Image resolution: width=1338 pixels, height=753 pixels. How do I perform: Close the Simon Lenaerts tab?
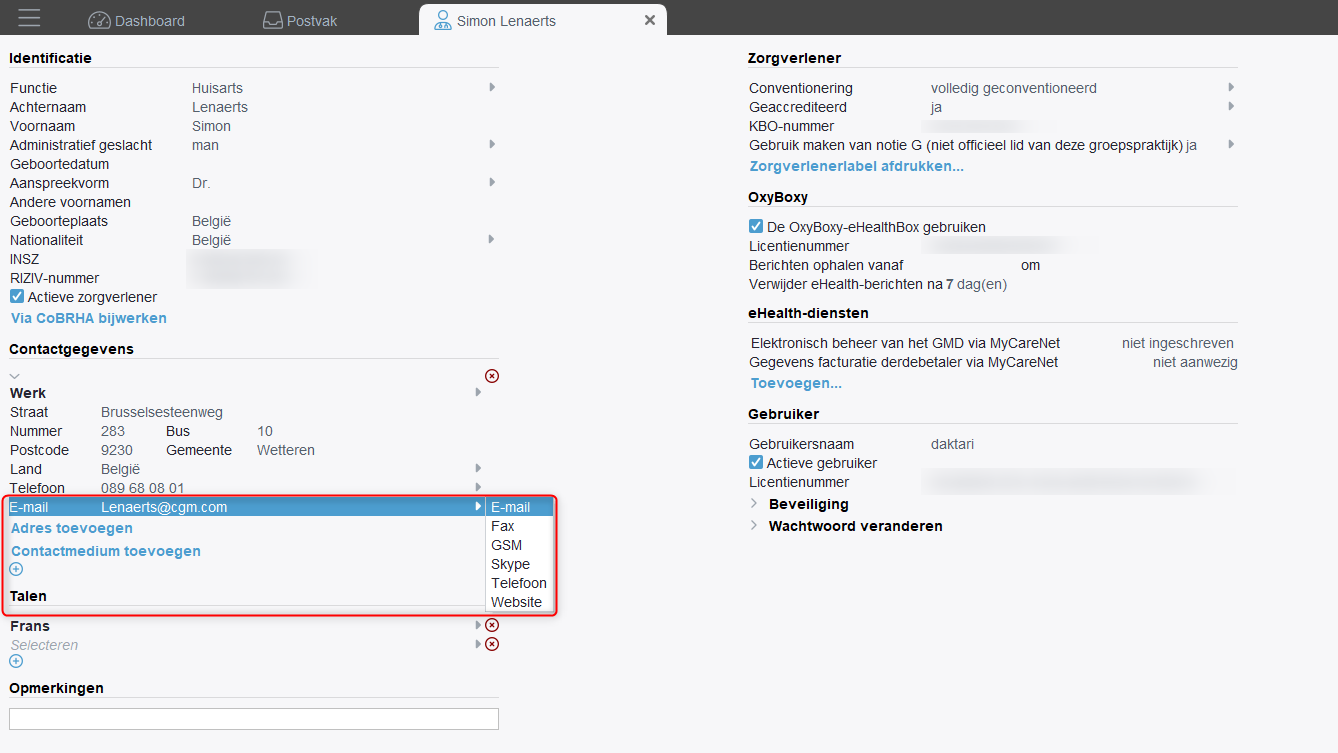pos(650,20)
